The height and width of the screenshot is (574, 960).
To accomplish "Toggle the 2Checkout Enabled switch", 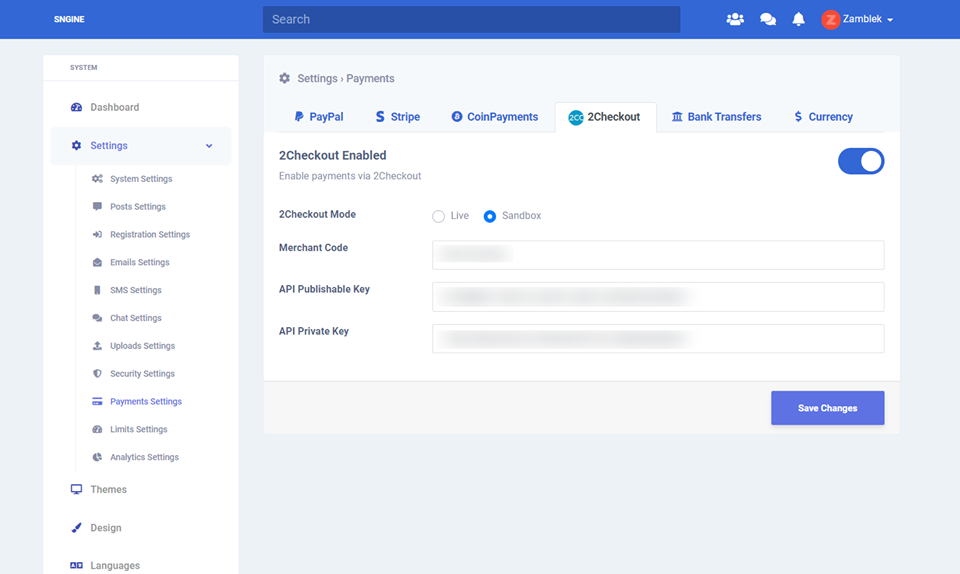I will coord(861,161).
